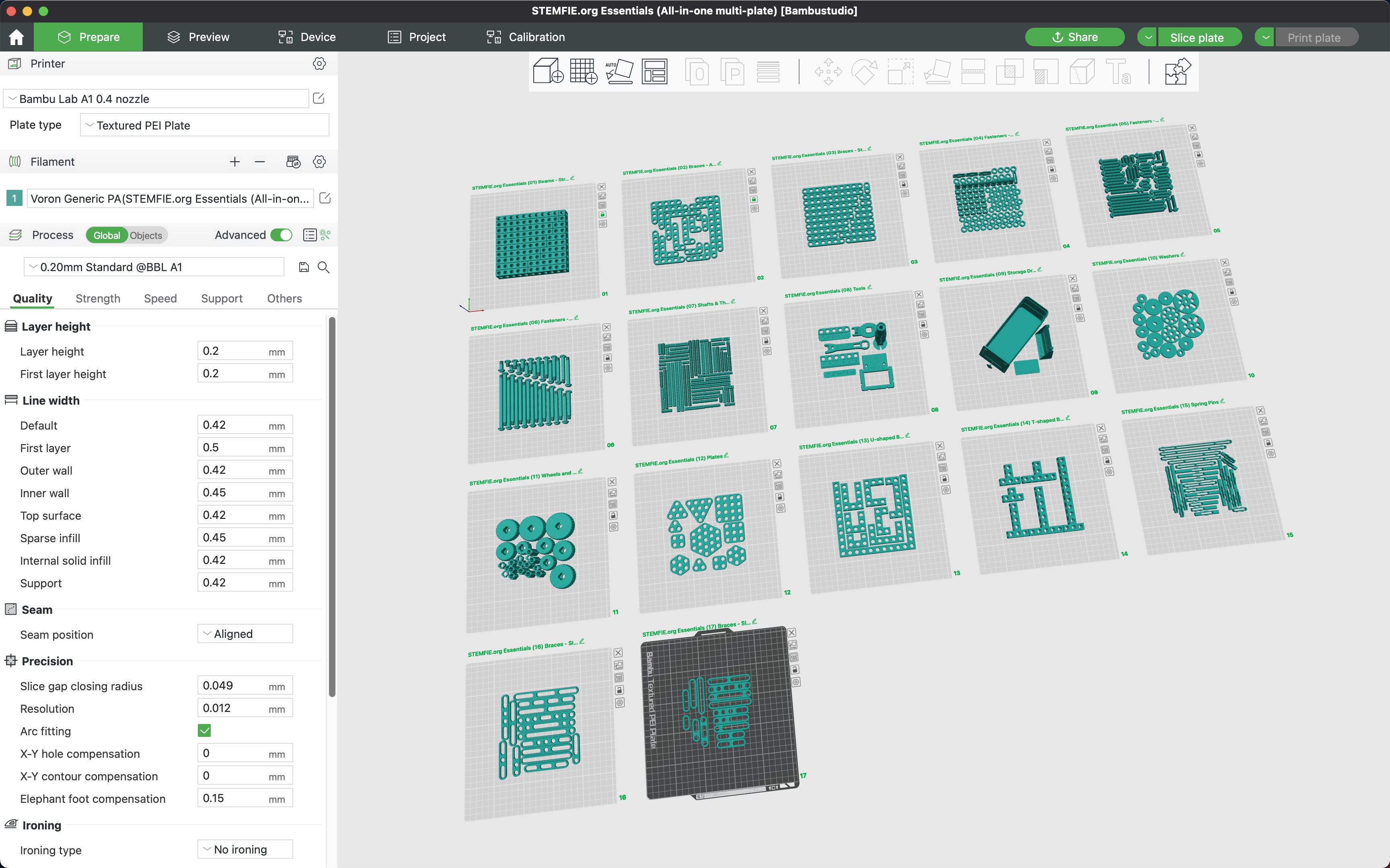
Task: Switch to the Preview tab
Action: [x=198, y=37]
